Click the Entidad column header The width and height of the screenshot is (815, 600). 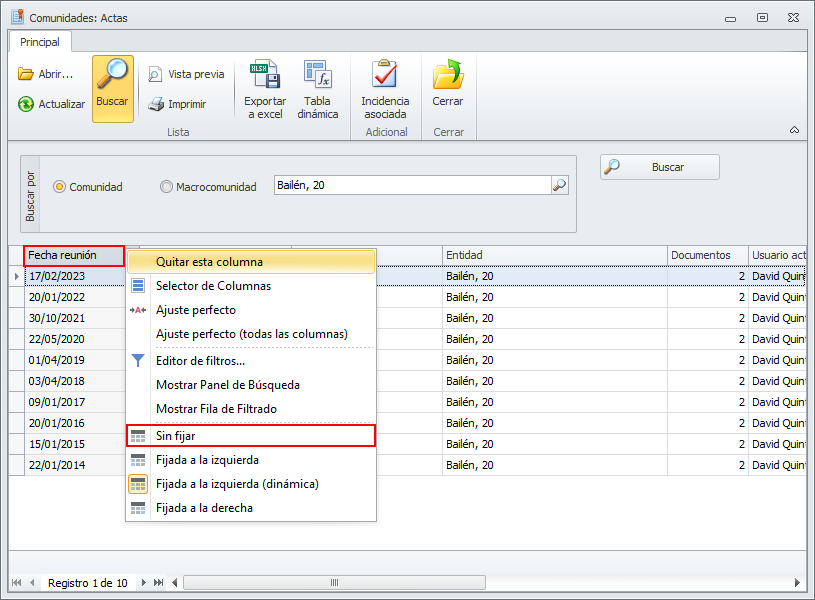pyautogui.click(x=553, y=255)
